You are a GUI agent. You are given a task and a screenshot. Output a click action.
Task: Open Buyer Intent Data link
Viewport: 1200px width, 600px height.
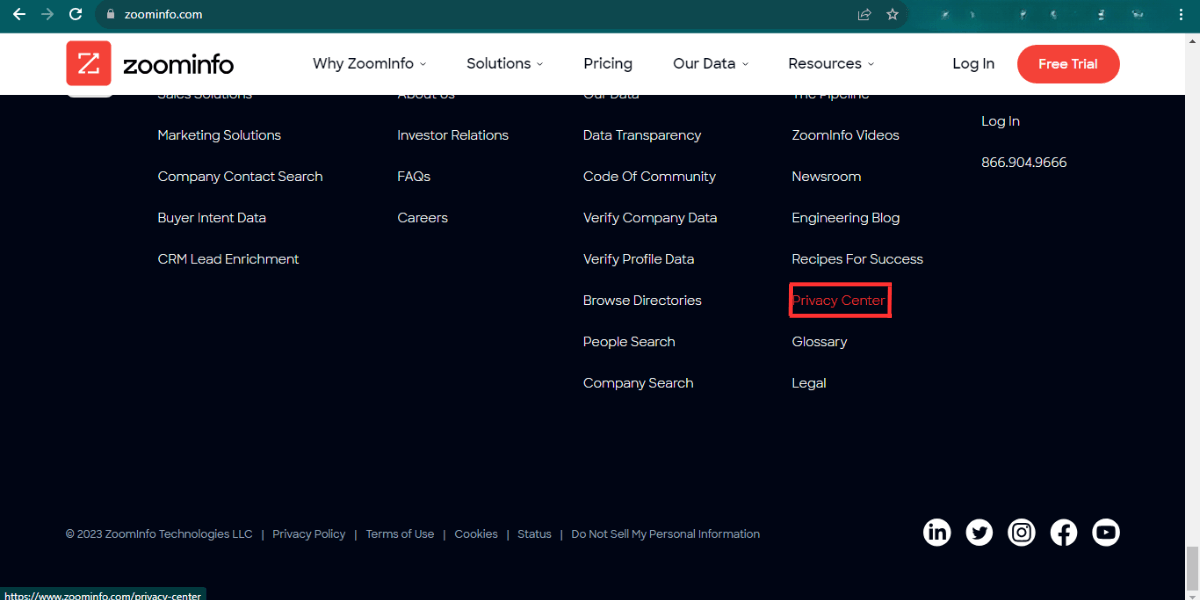pyautogui.click(x=211, y=217)
